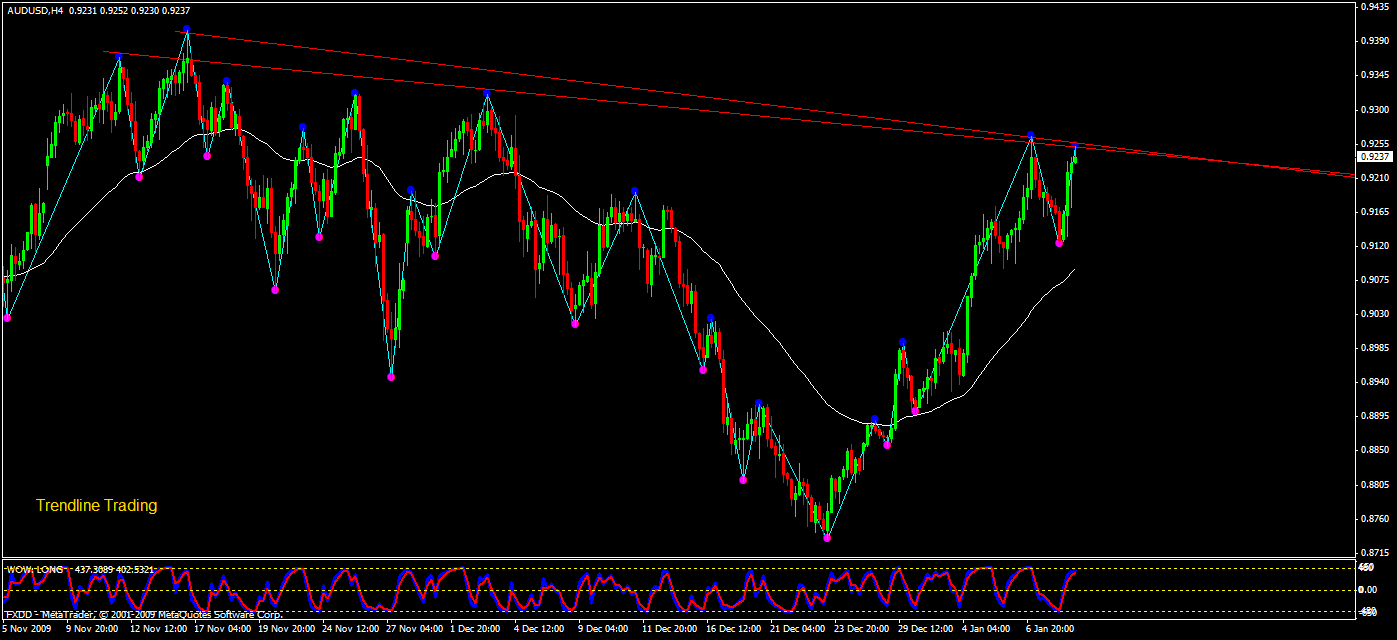Click the current price tag 0.9237
Viewport: 1397px width, 640px height.
pos(1375,156)
